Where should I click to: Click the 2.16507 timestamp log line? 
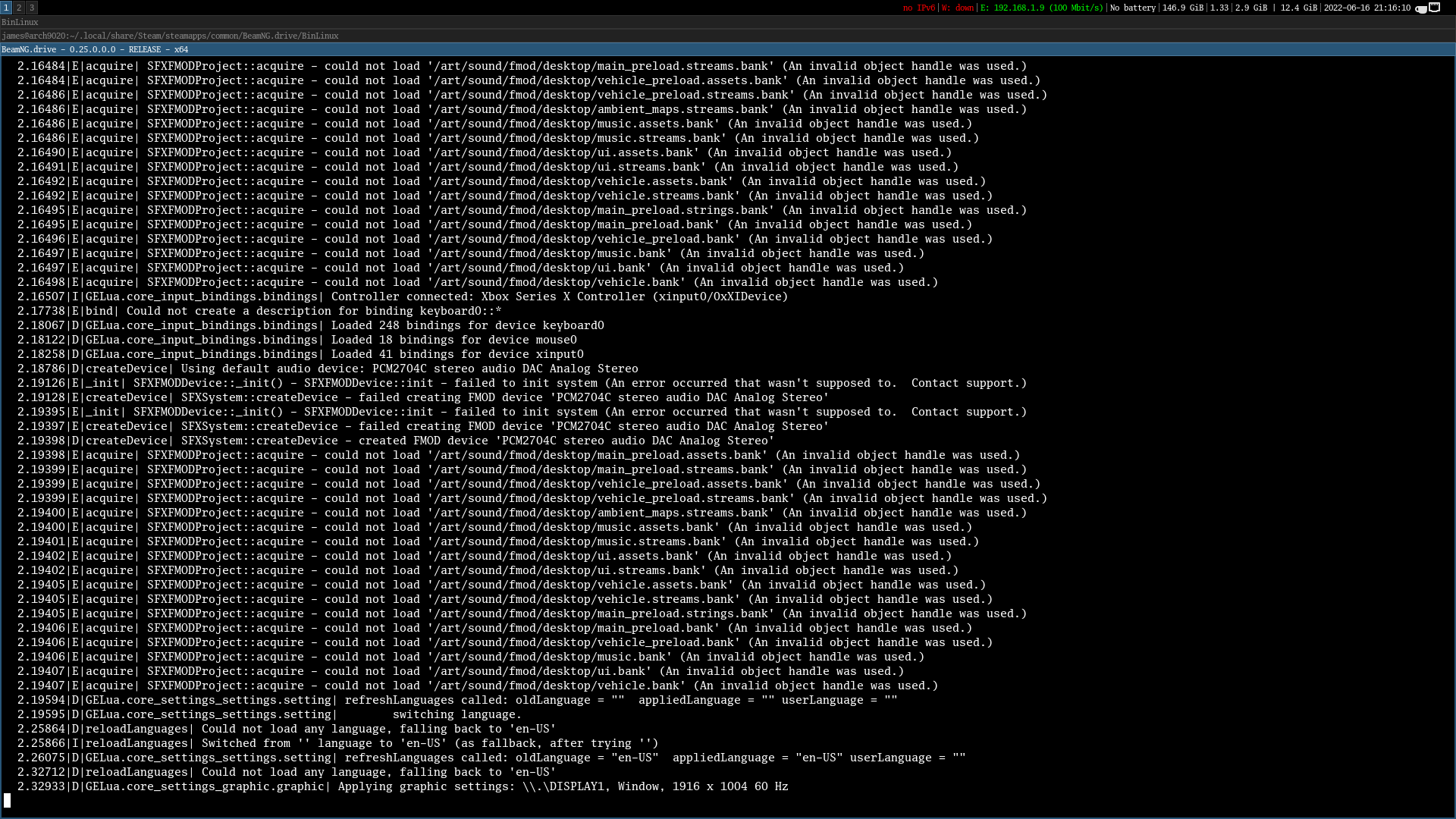403,297
